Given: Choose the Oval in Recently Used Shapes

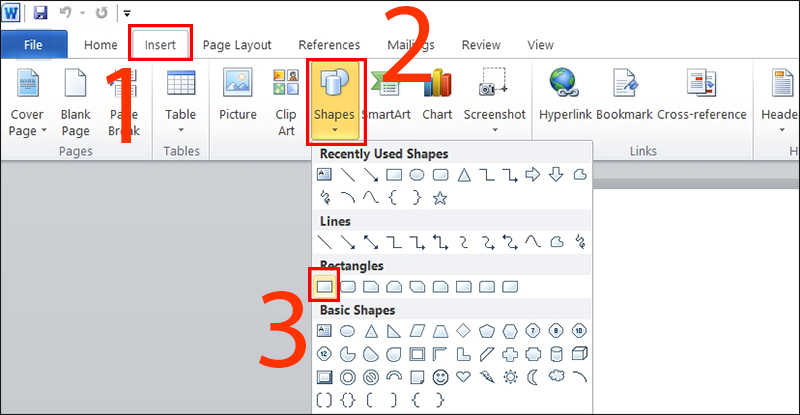Looking at the screenshot, I should click(x=417, y=175).
